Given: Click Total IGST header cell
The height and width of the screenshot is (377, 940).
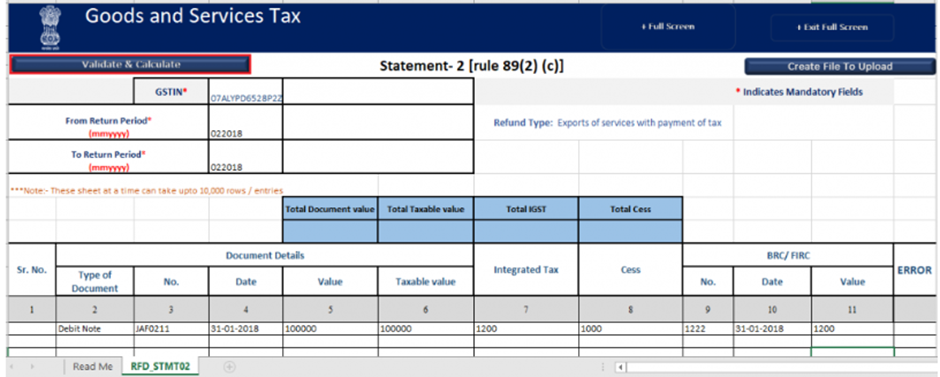Looking at the screenshot, I should pyautogui.click(x=526, y=209).
